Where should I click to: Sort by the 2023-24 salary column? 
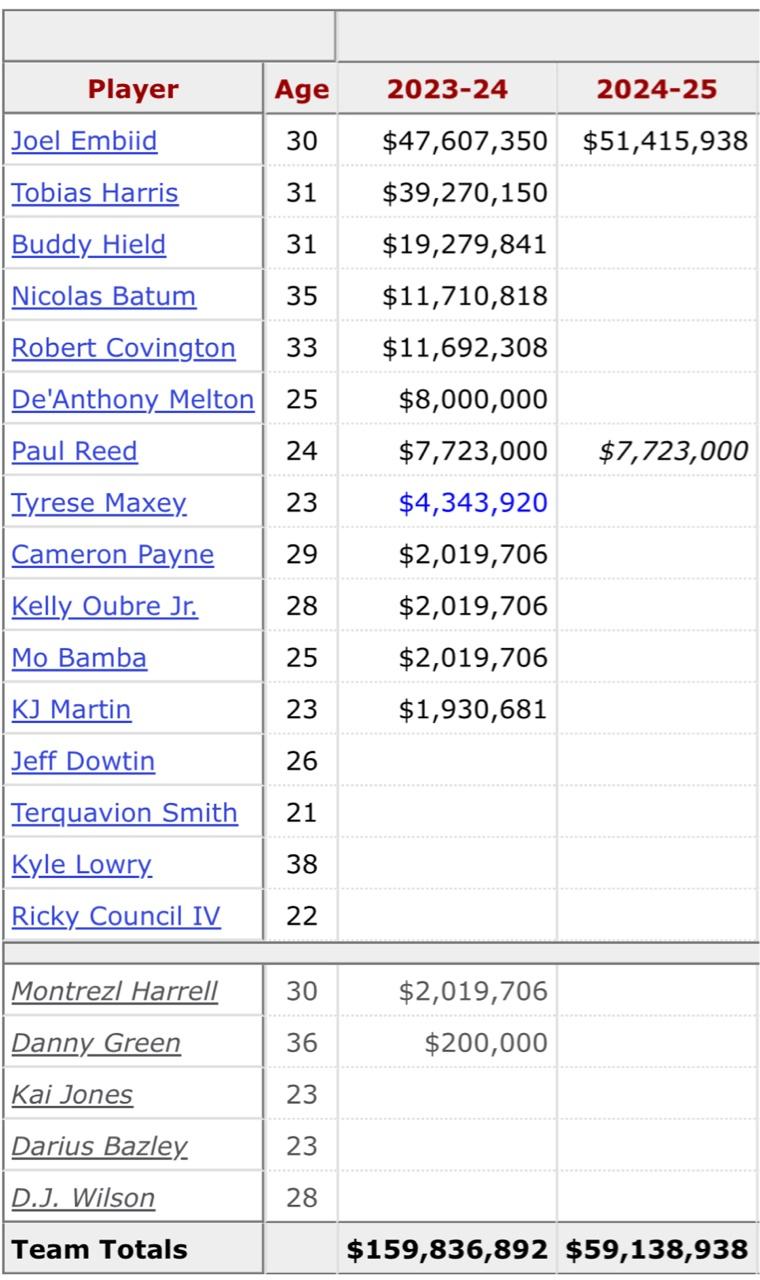click(x=447, y=89)
